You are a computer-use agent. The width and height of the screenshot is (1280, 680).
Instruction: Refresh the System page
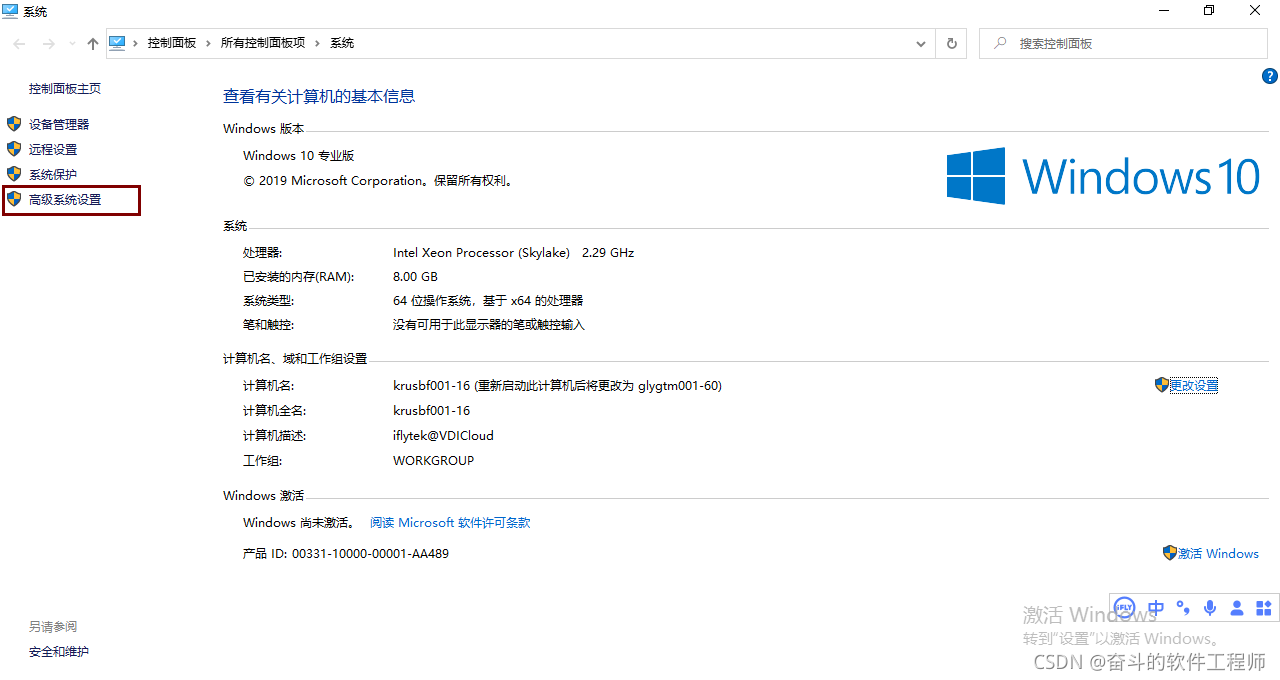point(951,44)
